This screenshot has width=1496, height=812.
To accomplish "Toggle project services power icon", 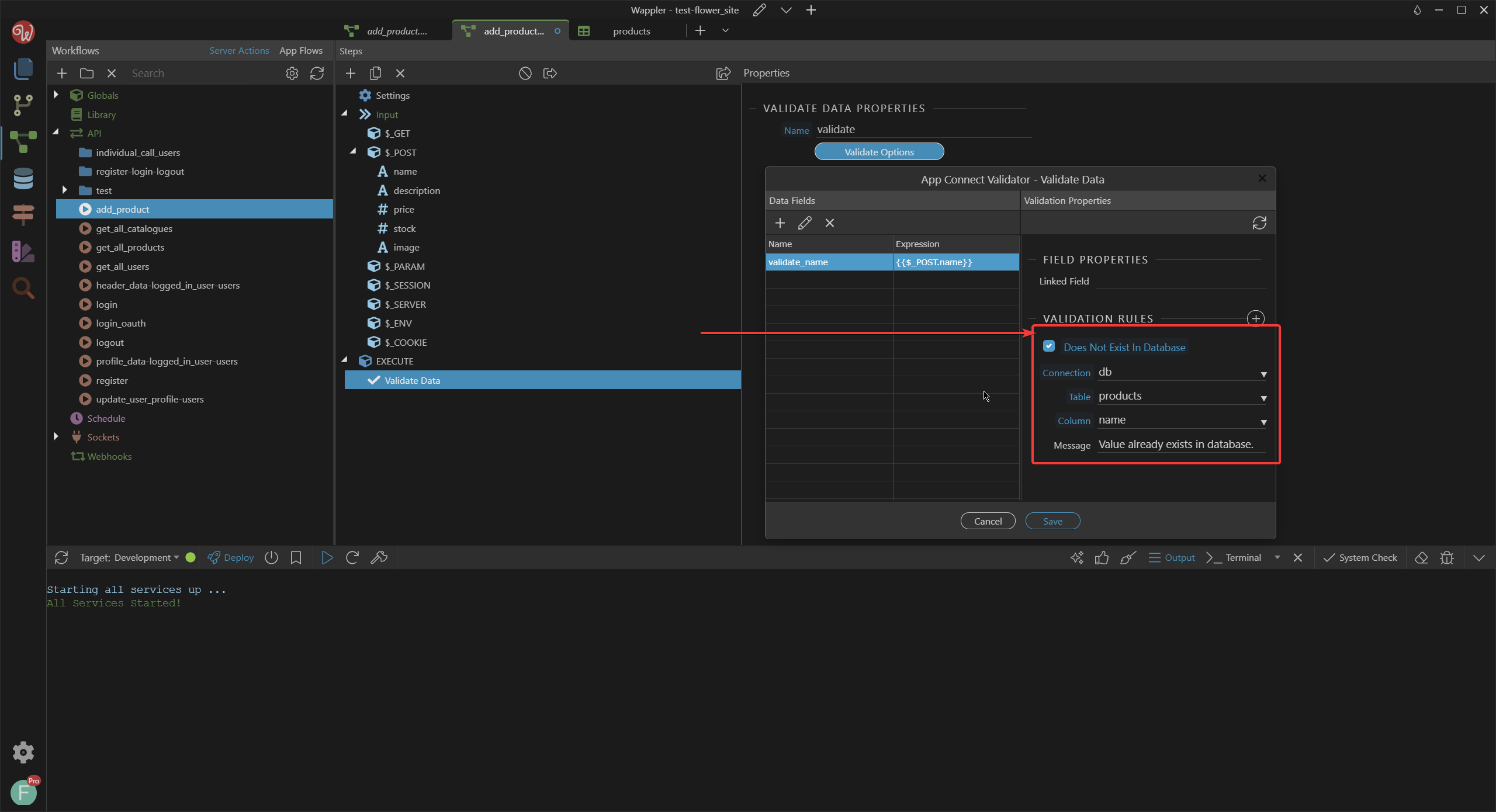I will pyautogui.click(x=271, y=557).
